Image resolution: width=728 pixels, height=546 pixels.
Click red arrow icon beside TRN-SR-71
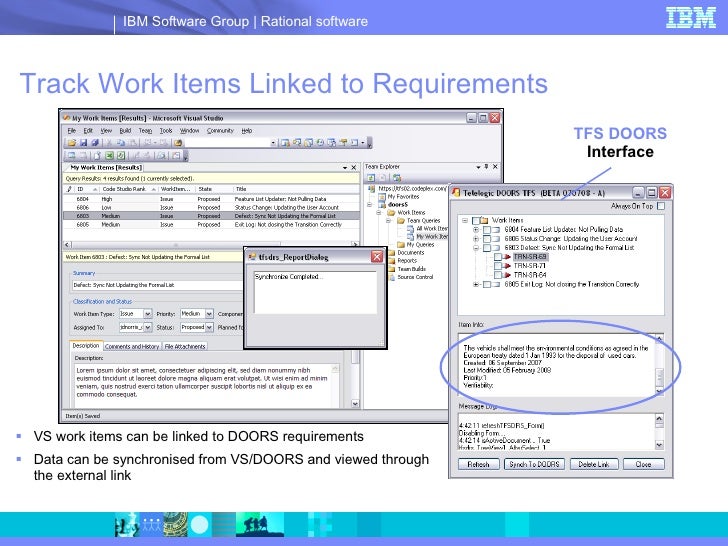(x=507, y=266)
